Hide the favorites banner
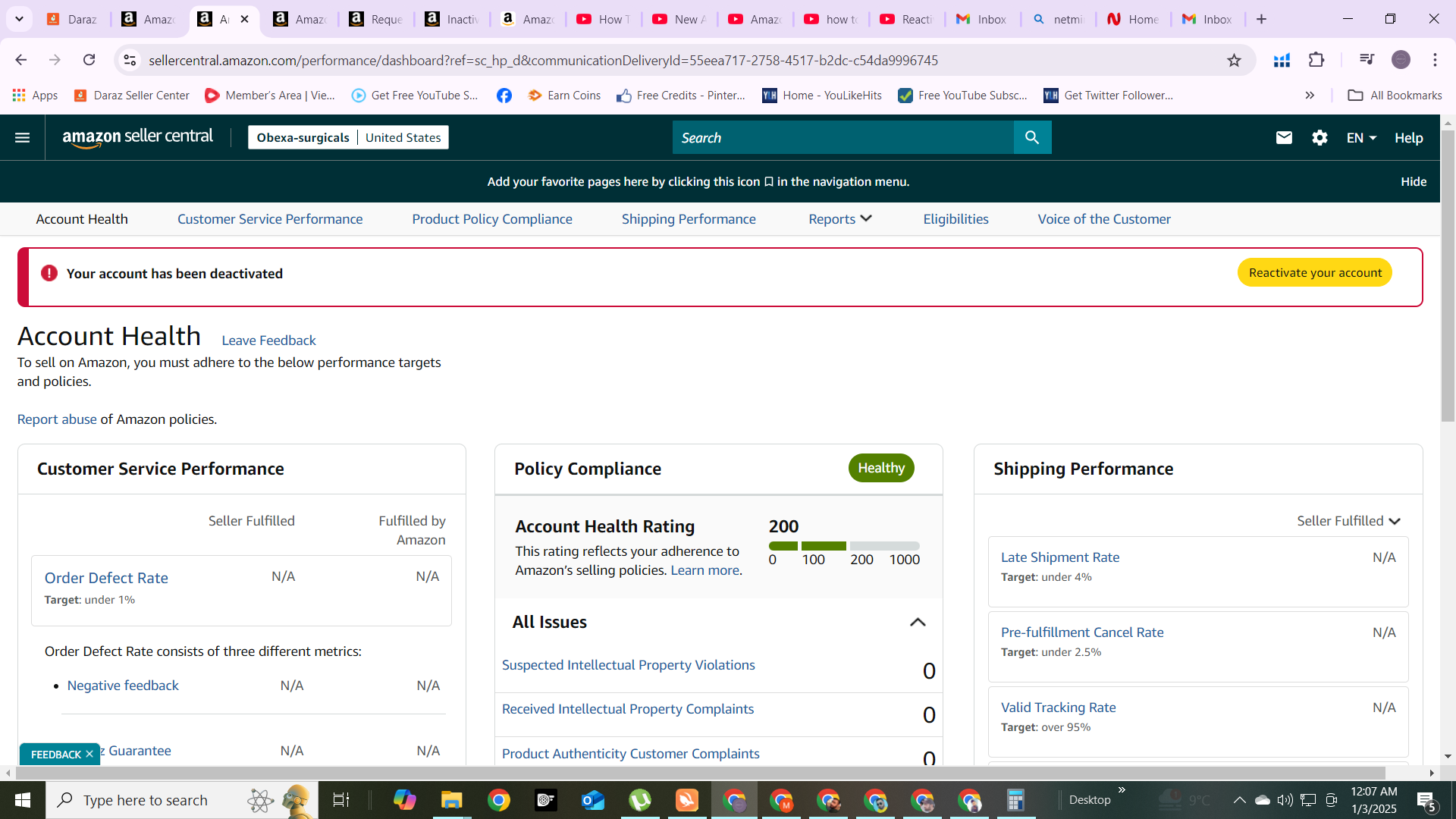This screenshot has height=819, width=1456. click(x=1413, y=181)
